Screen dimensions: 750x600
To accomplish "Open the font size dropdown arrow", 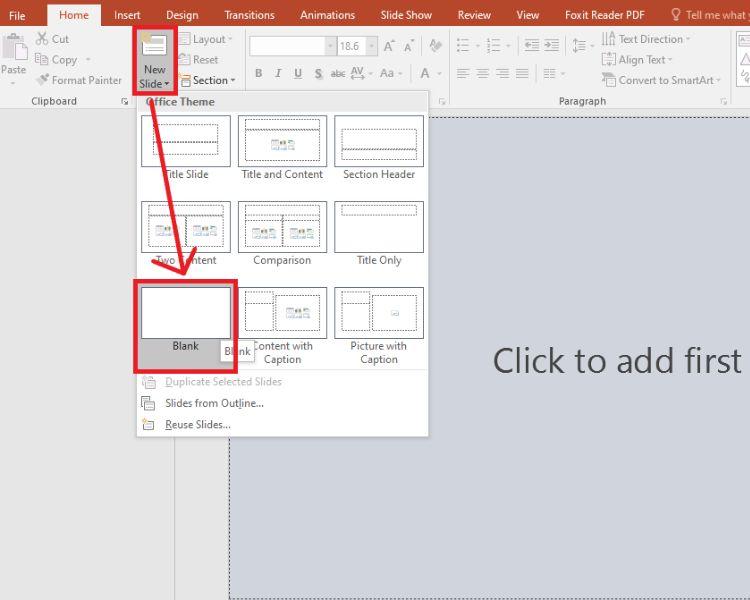I will pyautogui.click(x=372, y=46).
